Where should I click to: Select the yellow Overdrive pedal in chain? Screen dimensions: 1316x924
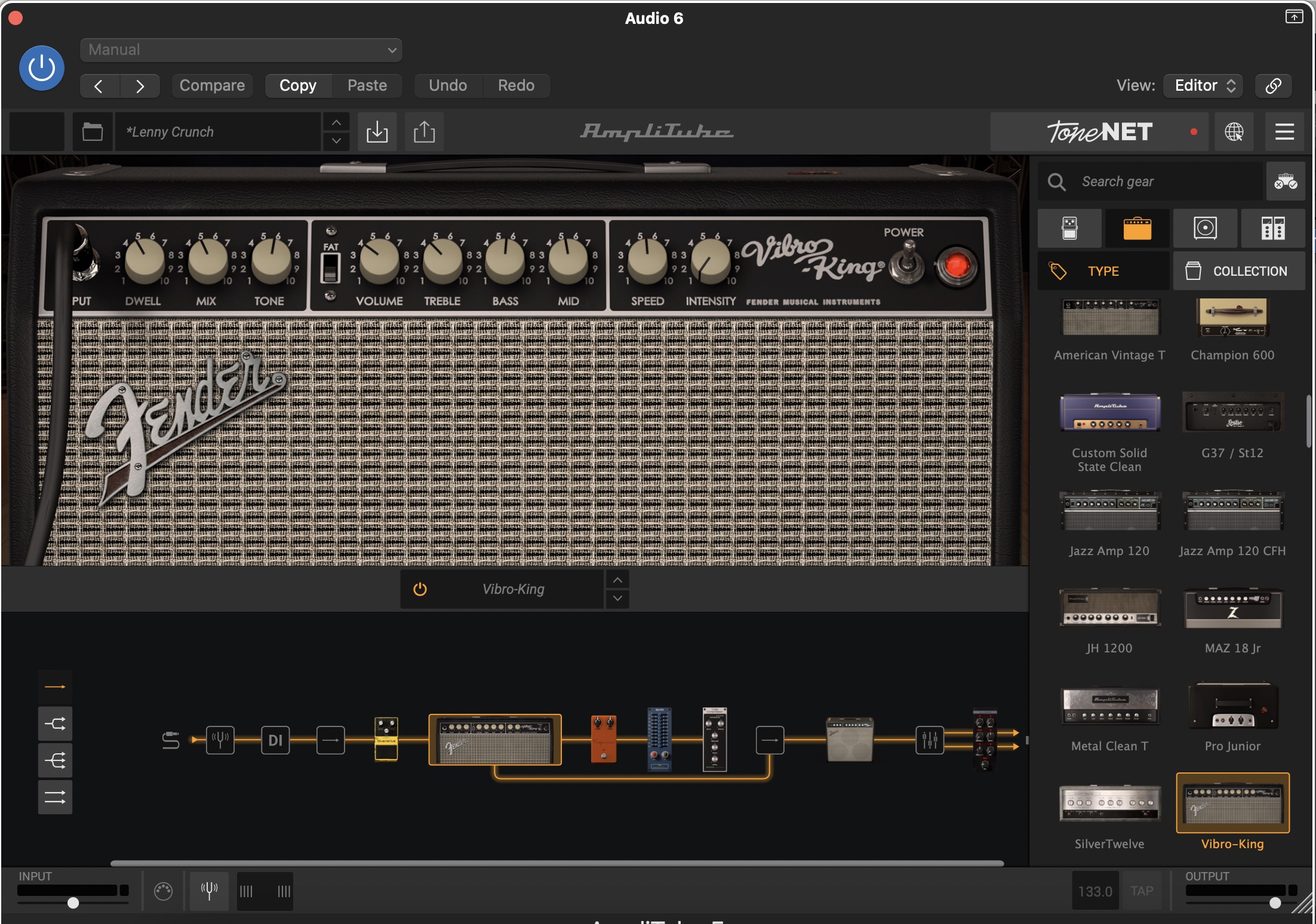pyautogui.click(x=386, y=739)
